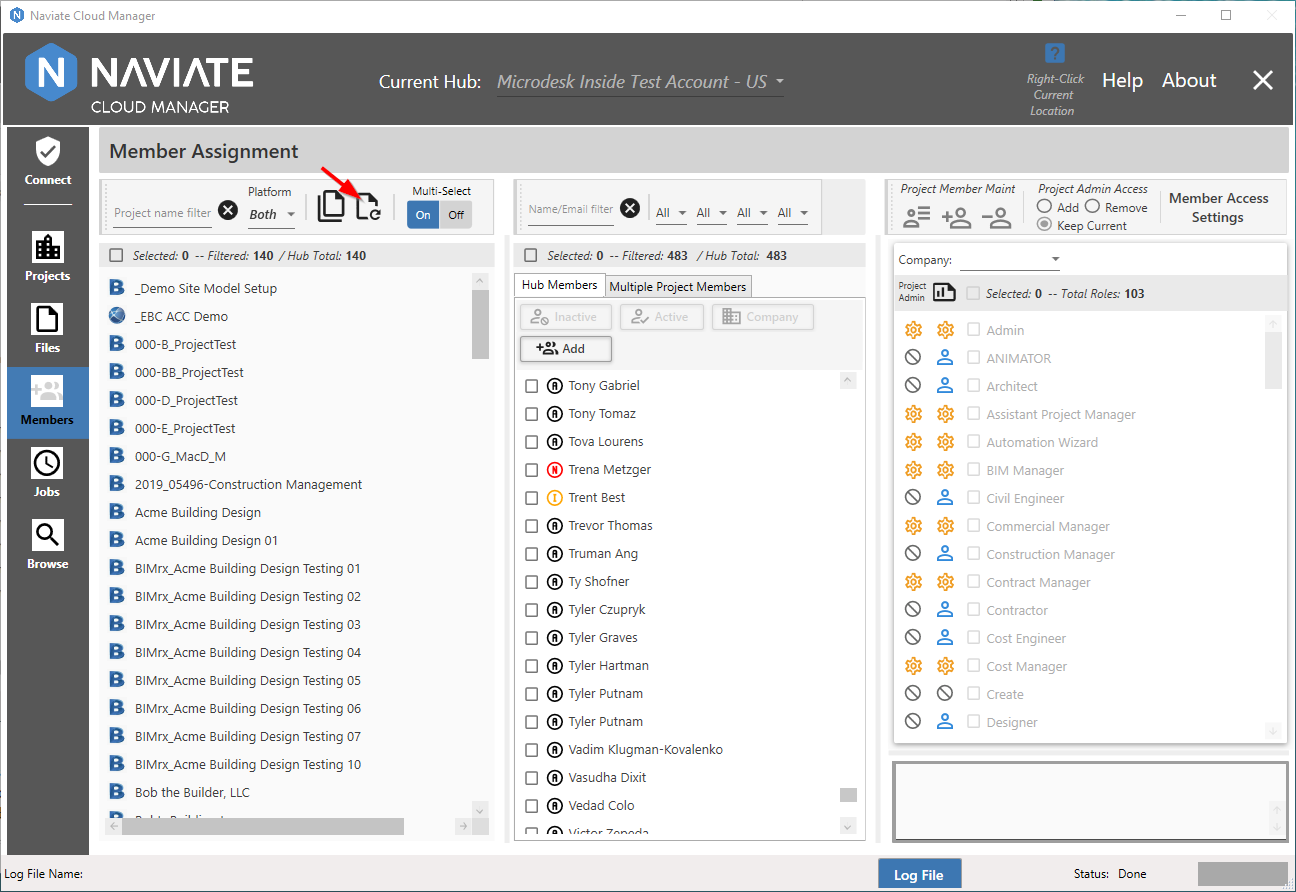Open Member Access Settings
This screenshot has height=892, width=1296.
[x=1217, y=208]
